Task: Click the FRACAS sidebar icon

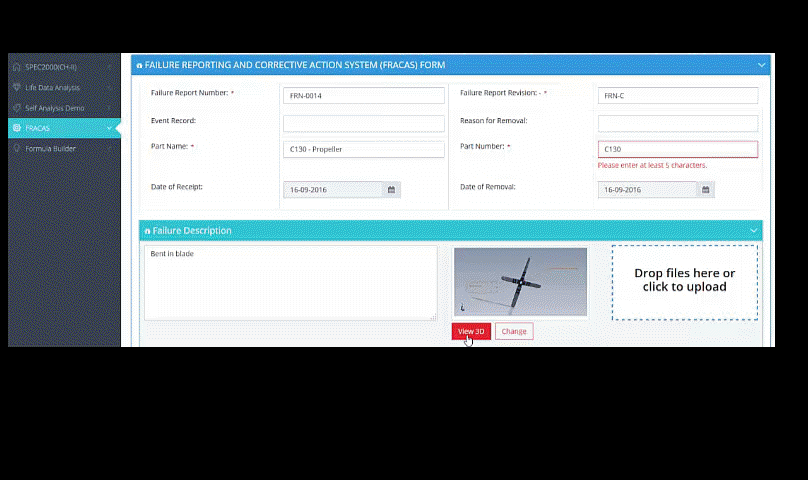Action: (x=16, y=128)
